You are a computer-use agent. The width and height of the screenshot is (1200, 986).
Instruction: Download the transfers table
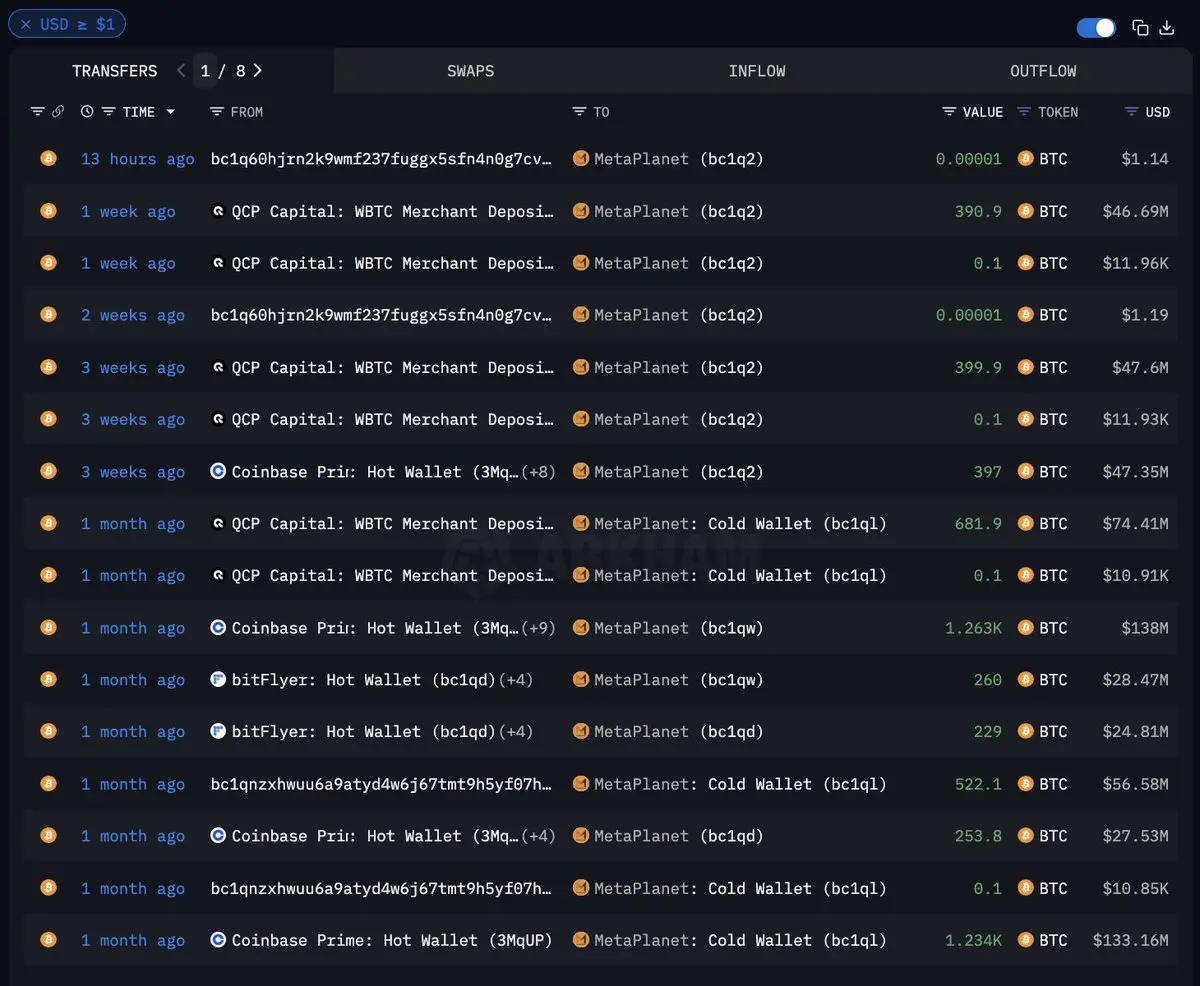pos(1166,28)
